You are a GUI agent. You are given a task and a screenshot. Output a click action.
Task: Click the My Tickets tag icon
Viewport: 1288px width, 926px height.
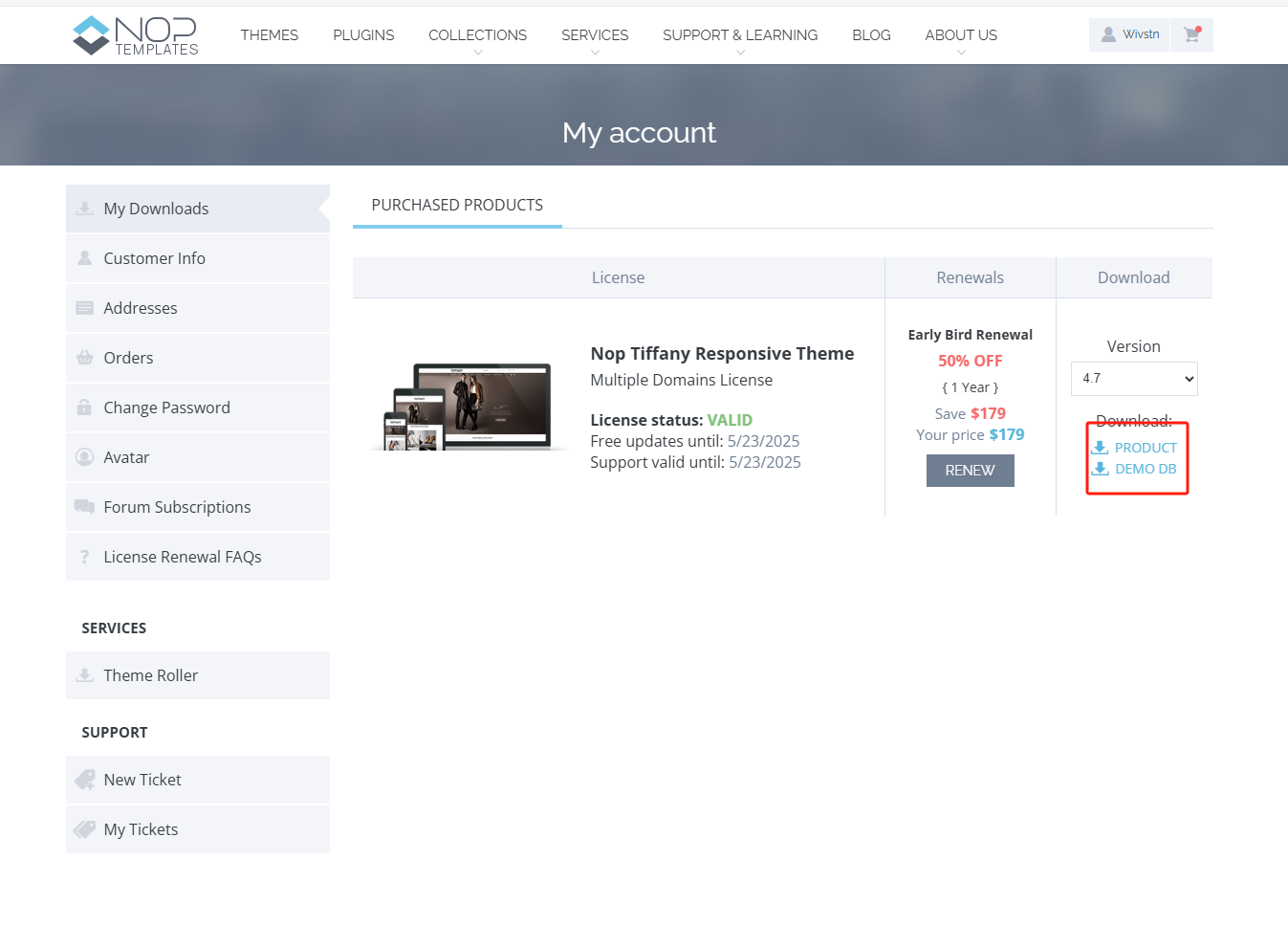(85, 829)
